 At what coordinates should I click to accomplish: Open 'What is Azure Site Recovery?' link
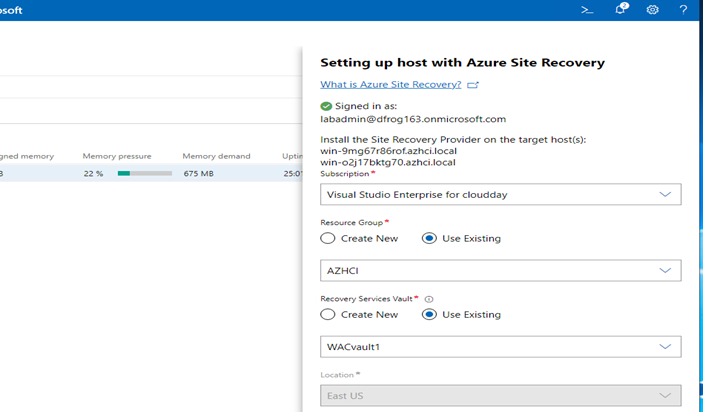391,84
